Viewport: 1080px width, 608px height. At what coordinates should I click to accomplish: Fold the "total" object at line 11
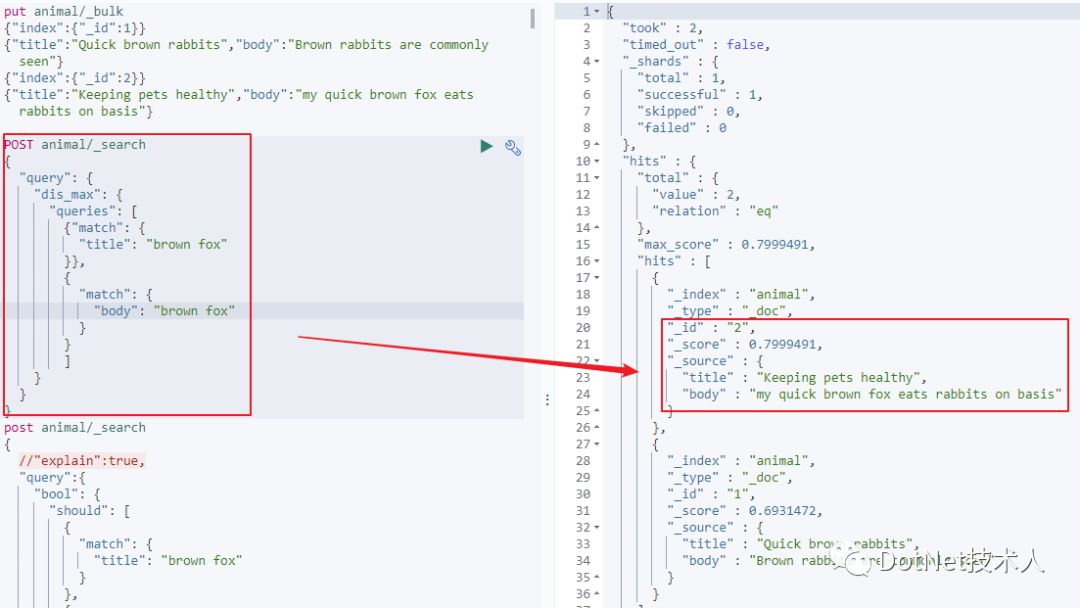click(x=597, y=178)
